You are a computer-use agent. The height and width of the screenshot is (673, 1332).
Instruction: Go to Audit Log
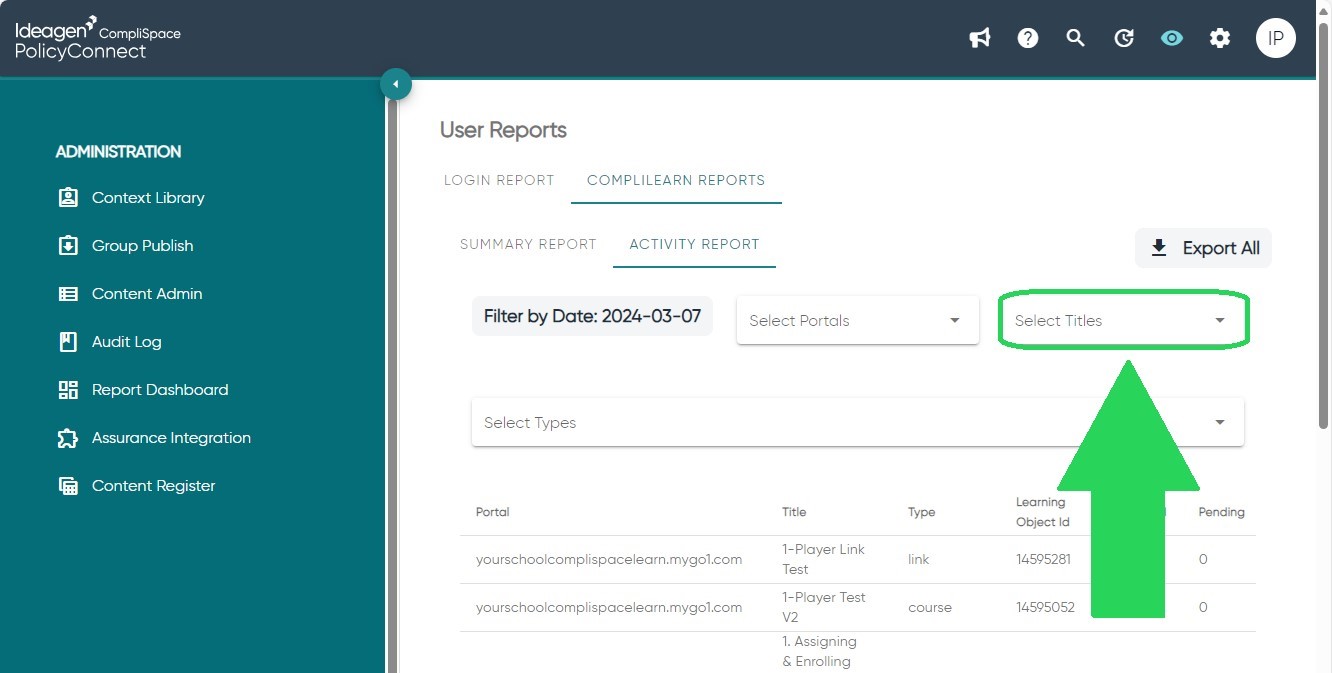126,341
